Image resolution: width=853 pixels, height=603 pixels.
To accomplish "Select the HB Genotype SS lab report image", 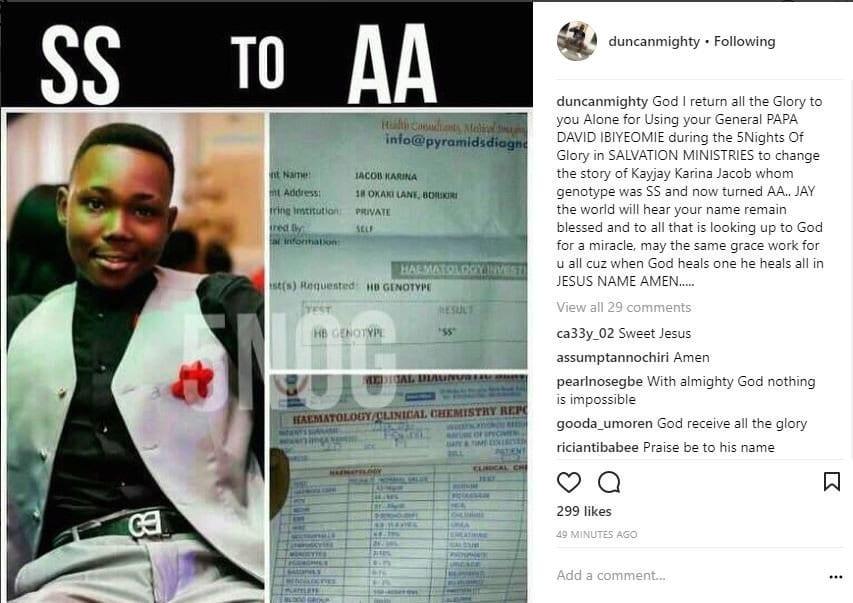I will [398, 241].
